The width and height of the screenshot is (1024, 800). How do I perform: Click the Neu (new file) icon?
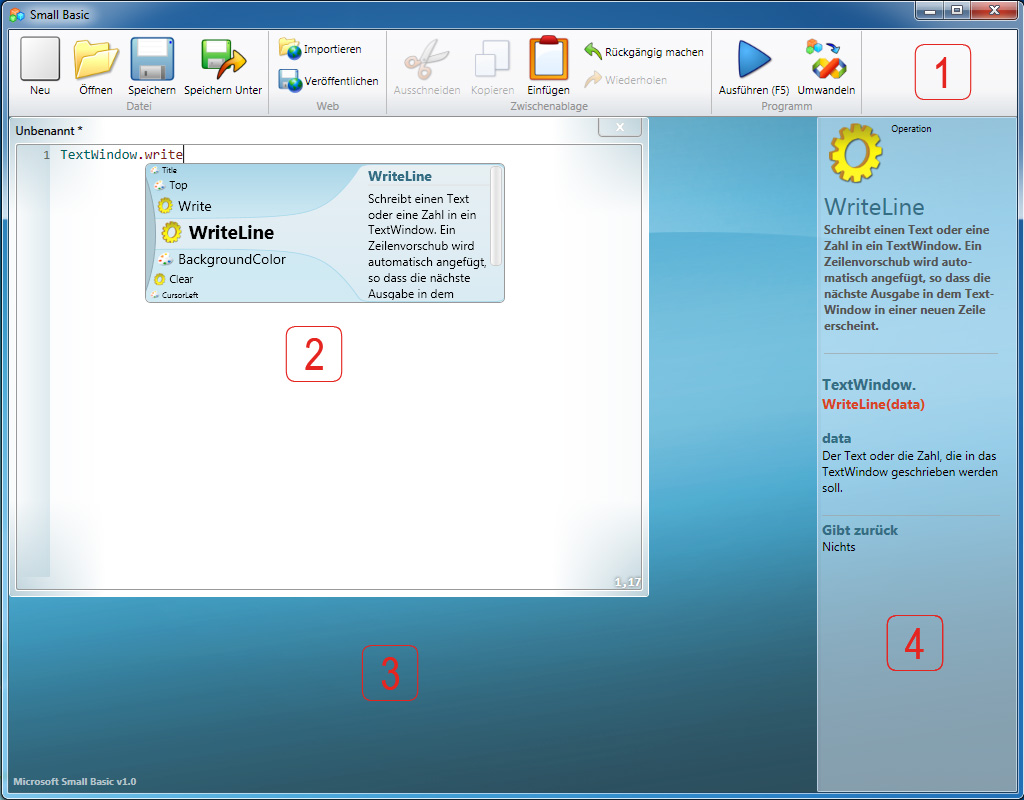pyautogui.click(x=40, y=60)
